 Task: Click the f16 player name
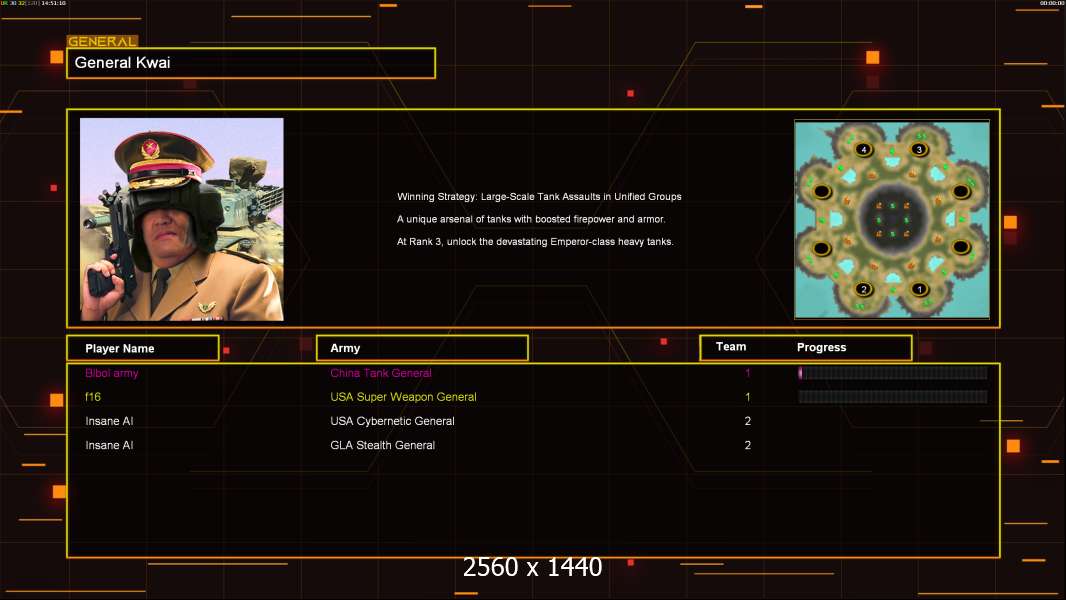coord(93,397)
